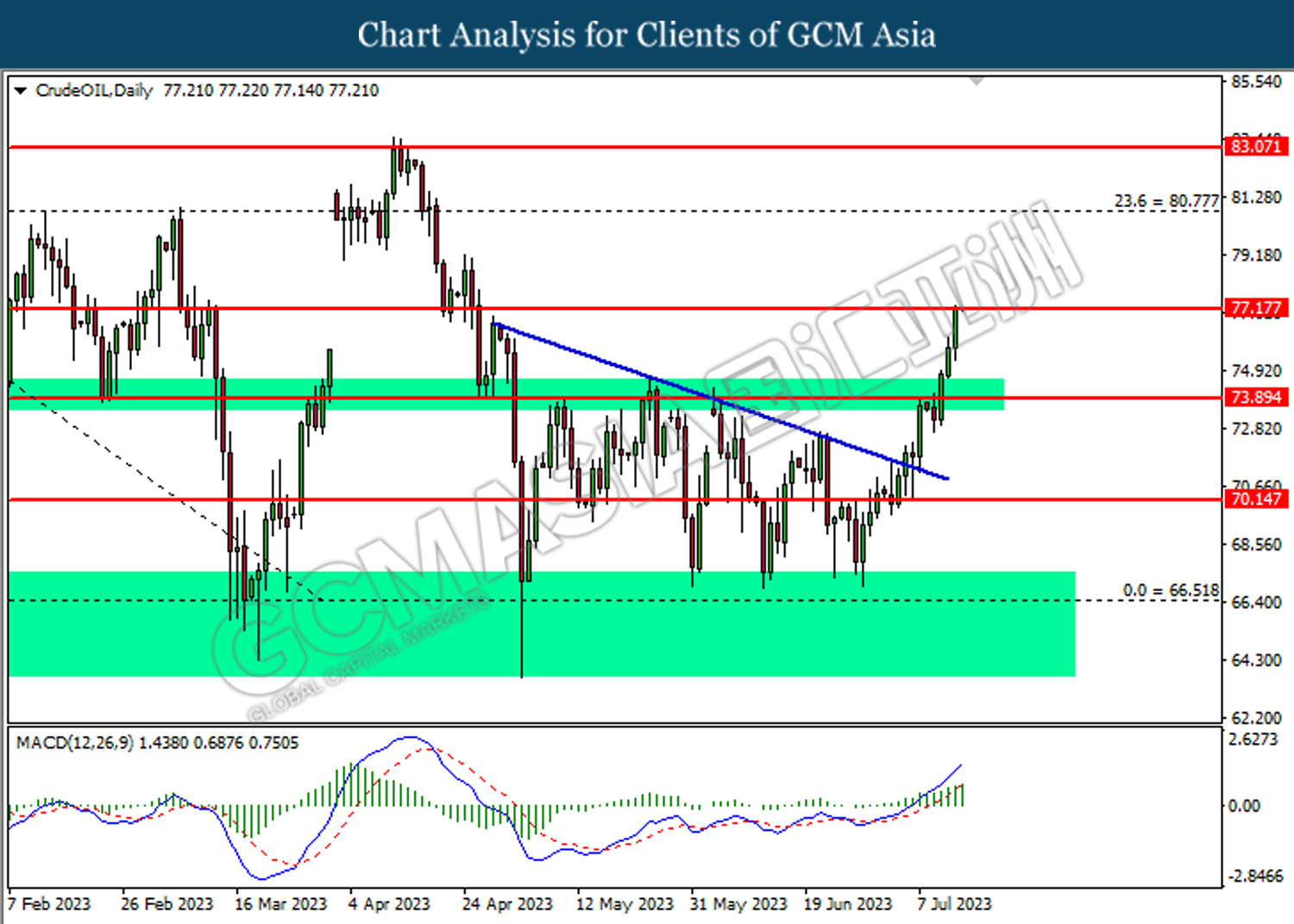
Task: Click the 4 Apr 2023 date label
Action: pos(389,904)
